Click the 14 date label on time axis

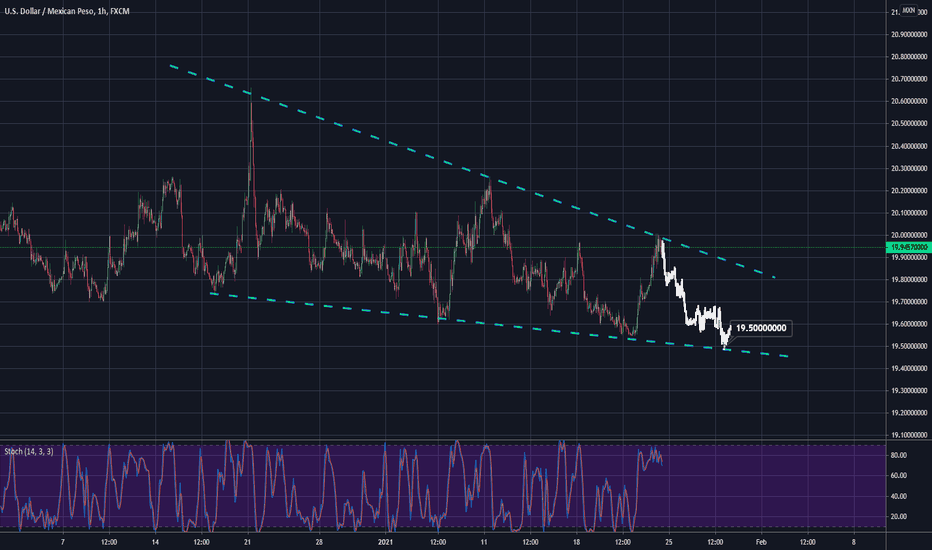click(x=155, y=542)
